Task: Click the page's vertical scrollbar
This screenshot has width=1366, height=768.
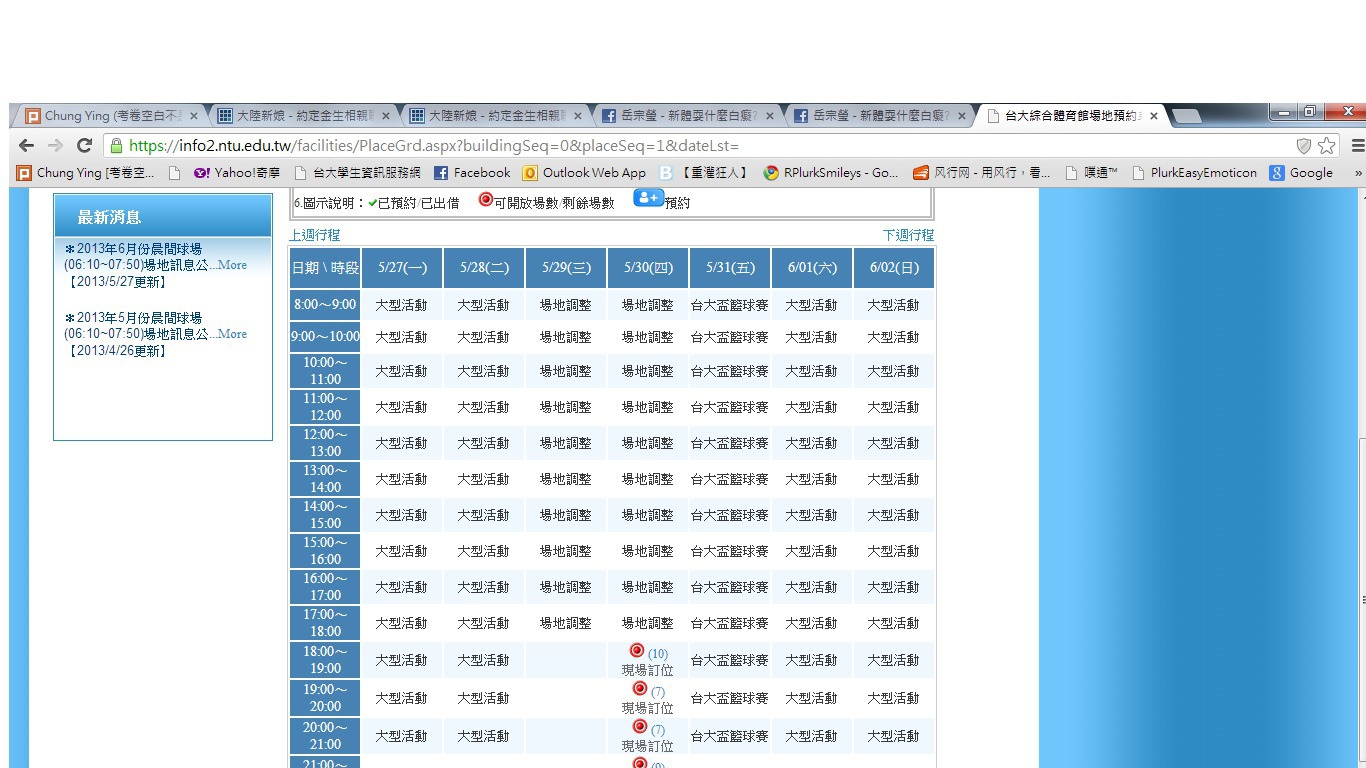Action: click(x=1360, y=600)
